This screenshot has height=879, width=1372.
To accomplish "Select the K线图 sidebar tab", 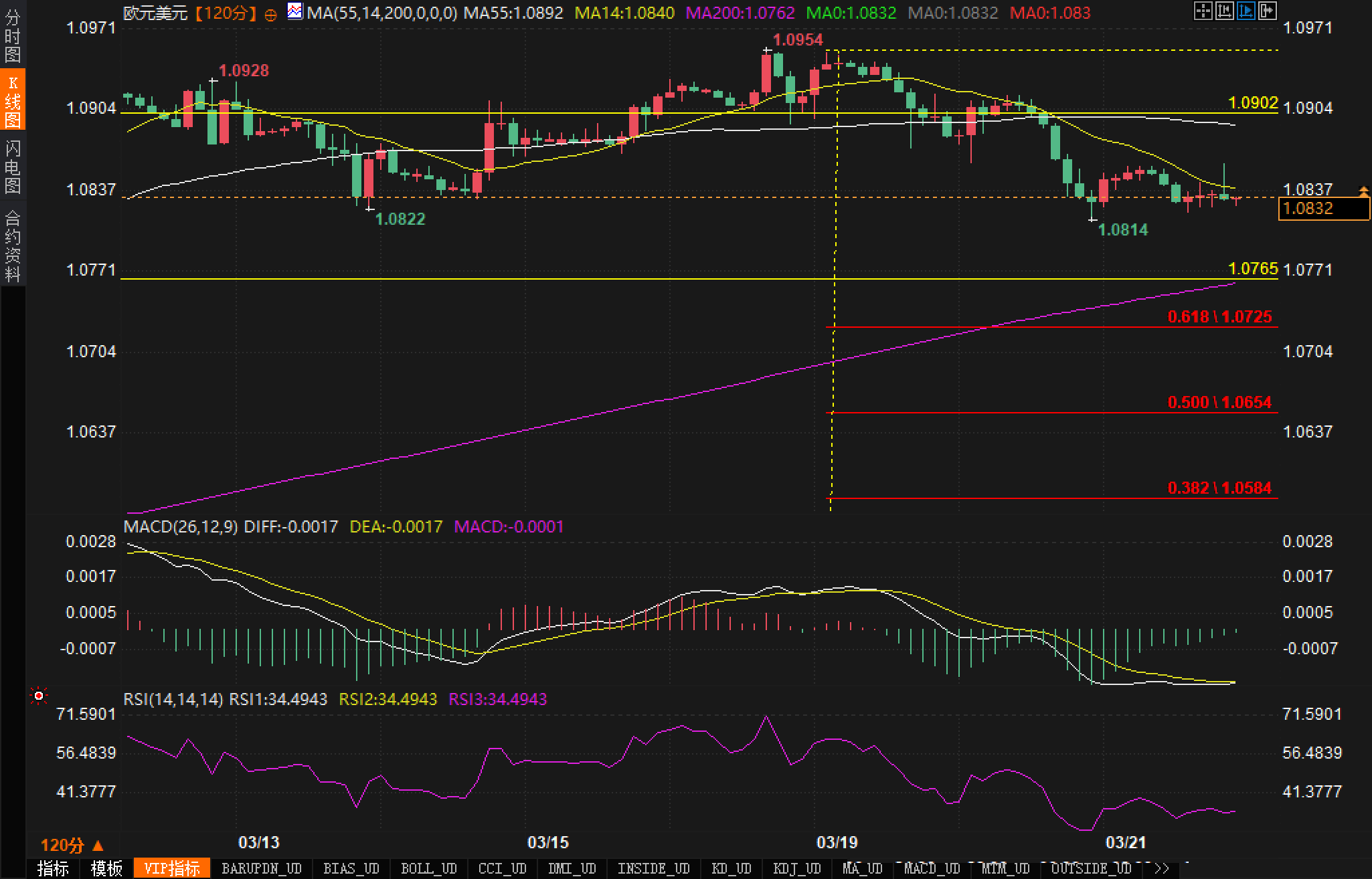I will point(13,100).
